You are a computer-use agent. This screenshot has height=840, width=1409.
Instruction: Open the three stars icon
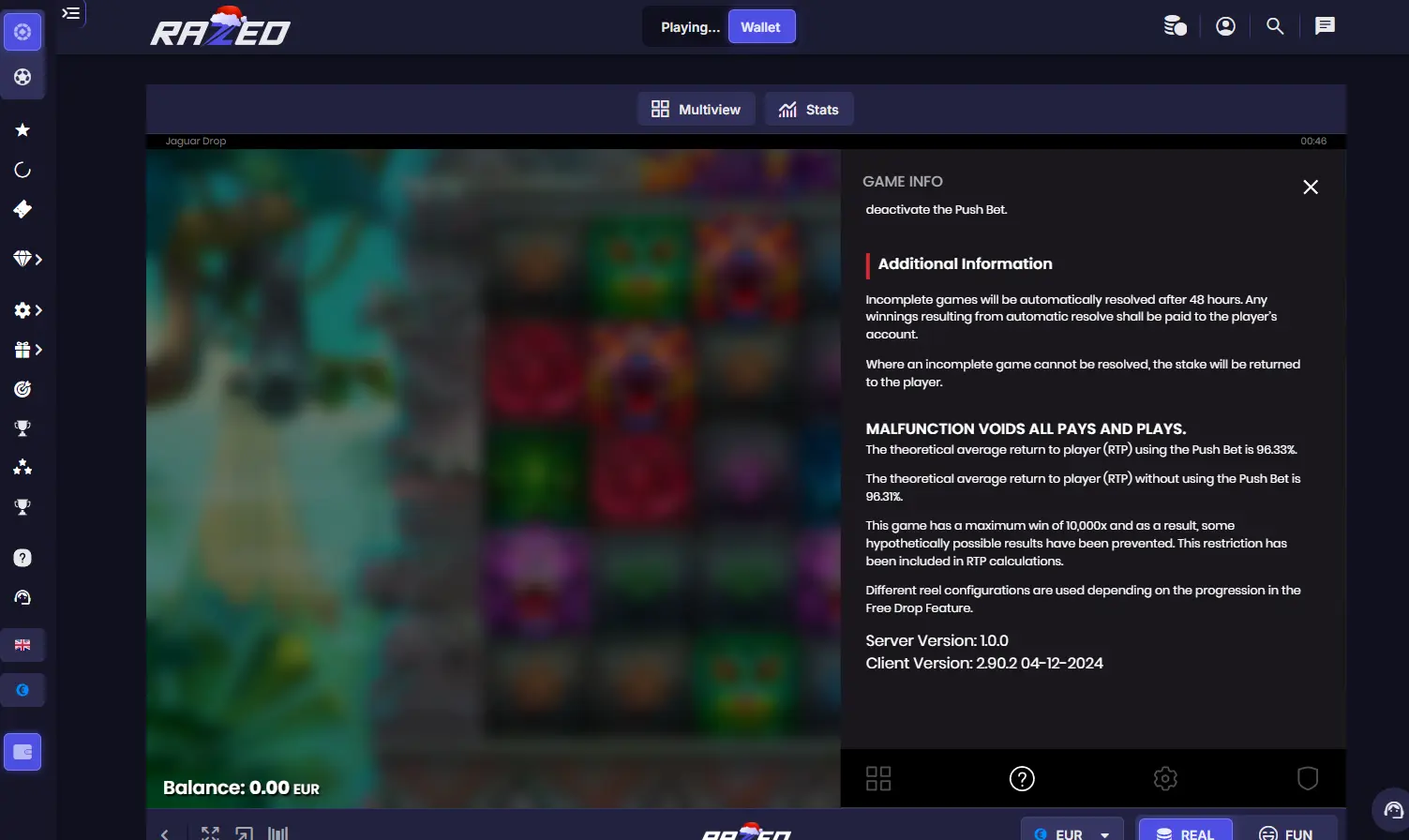pos(22,468)
